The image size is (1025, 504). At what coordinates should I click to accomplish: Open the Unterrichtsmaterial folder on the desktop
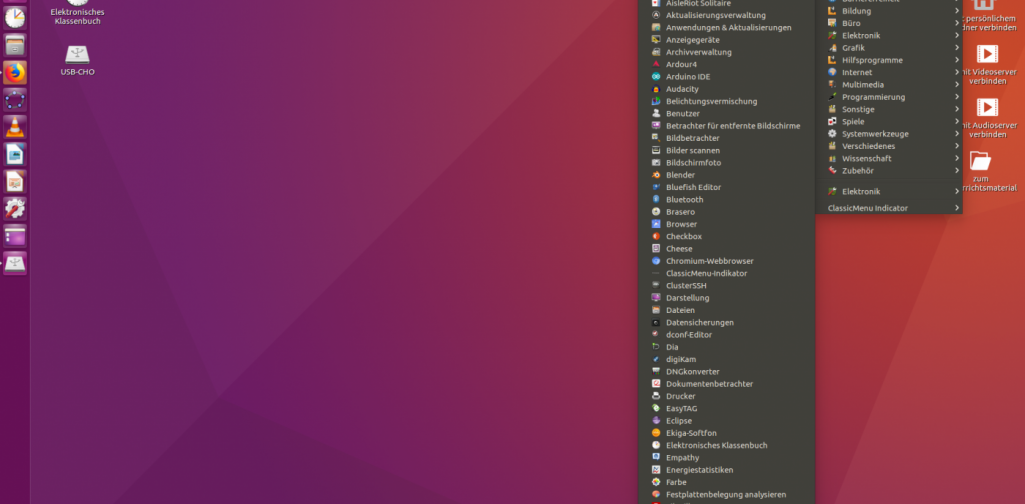pyautogui.click(x=981, y=168)
